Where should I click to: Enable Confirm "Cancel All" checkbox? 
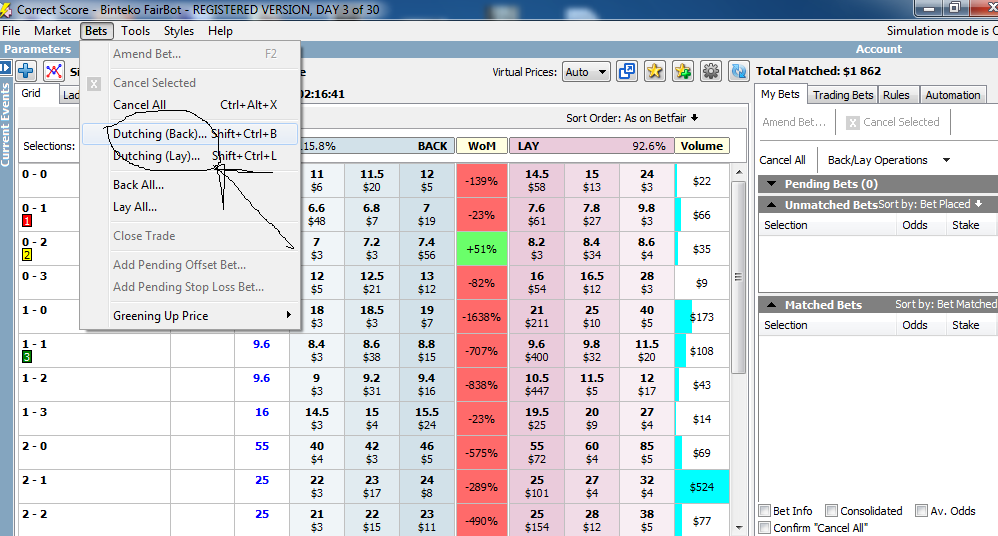point(765,528)
